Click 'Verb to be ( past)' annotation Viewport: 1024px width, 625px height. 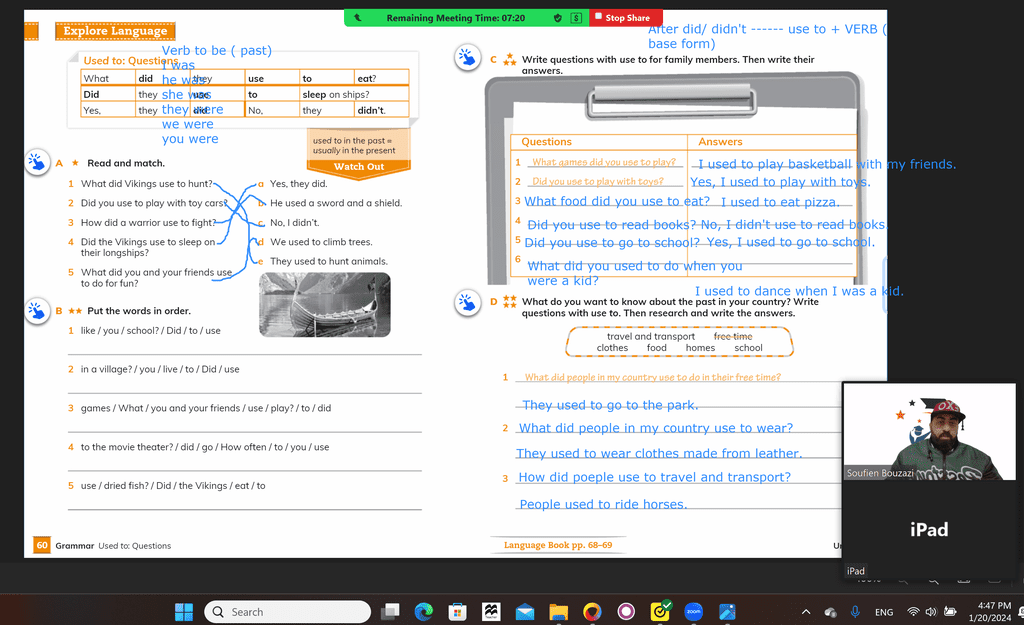216,50
